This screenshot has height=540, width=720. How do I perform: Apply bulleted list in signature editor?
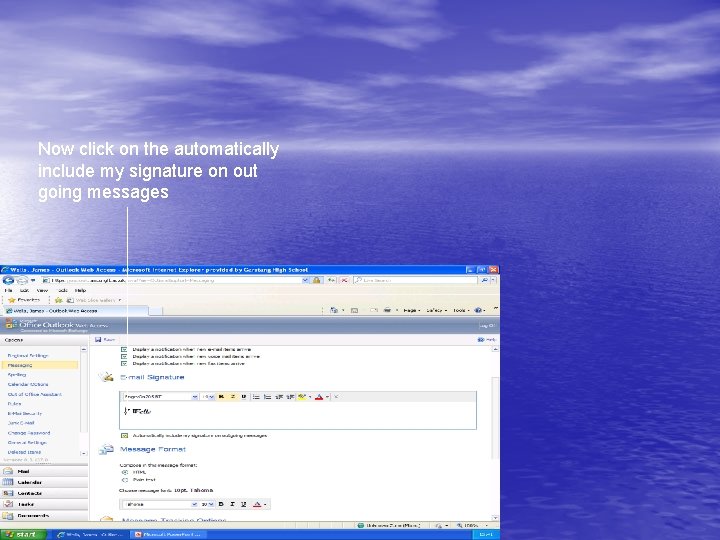(256, 397)
